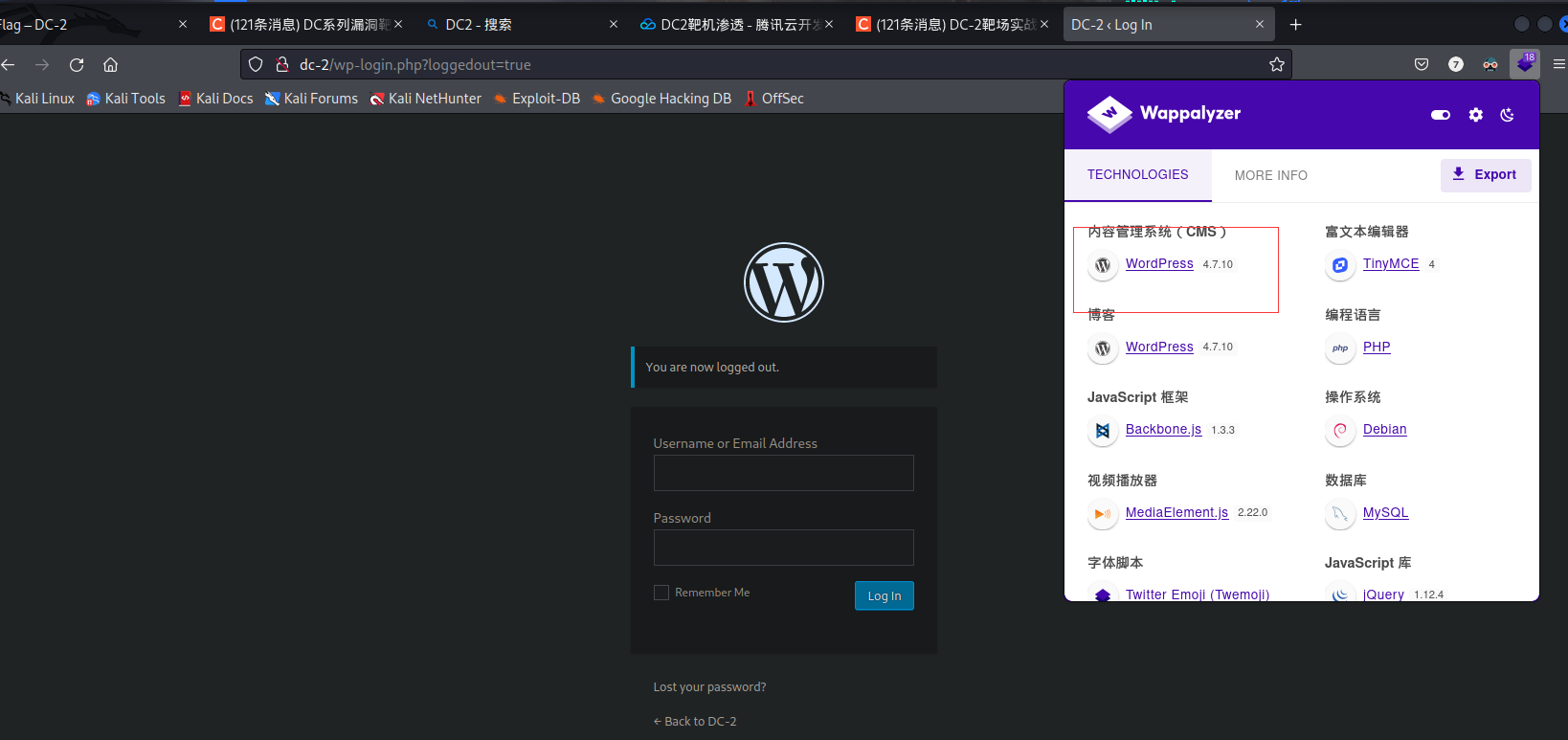
Task: Check the Remember Me checkbox
Action: tap(661, 593)
